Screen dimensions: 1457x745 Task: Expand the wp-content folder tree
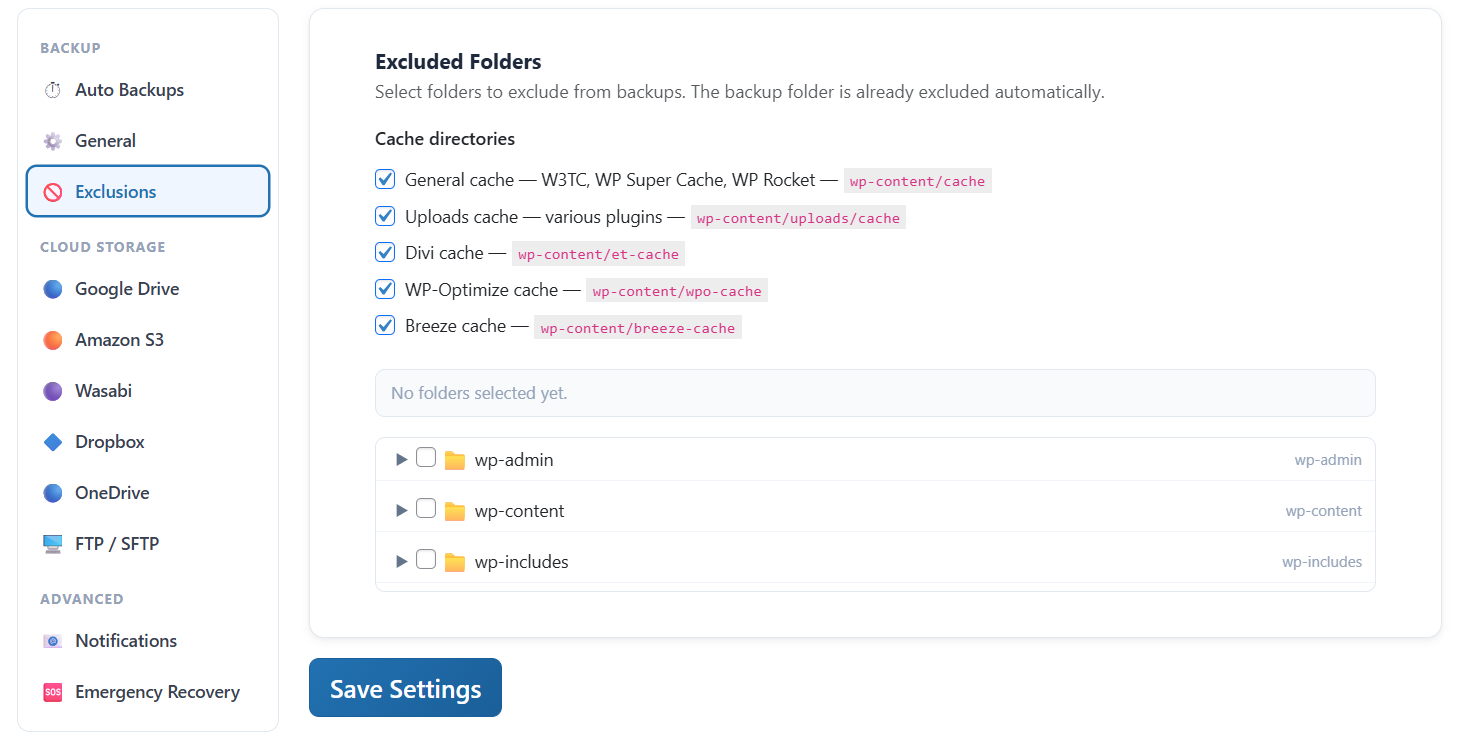pos(401,511)
